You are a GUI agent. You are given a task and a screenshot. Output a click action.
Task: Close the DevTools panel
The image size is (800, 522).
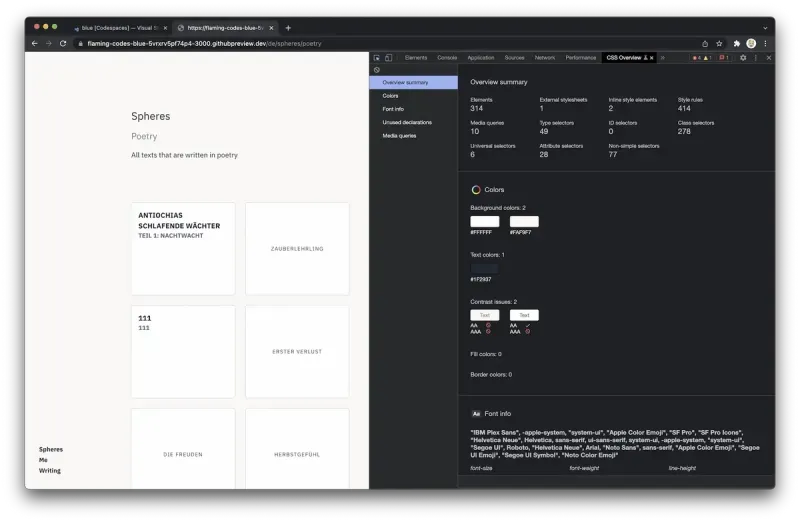pyautogui.click(x=769, y=58)
